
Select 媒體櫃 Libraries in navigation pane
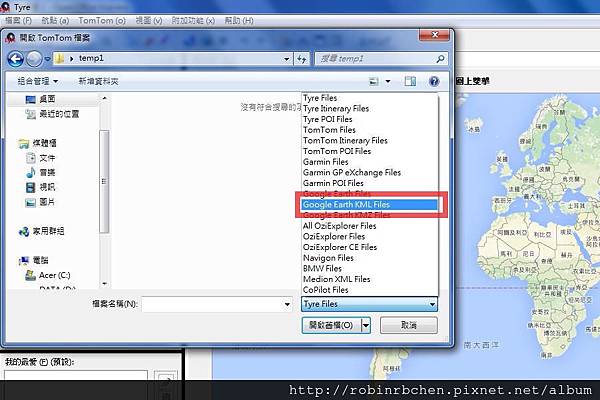coord(38,143)
